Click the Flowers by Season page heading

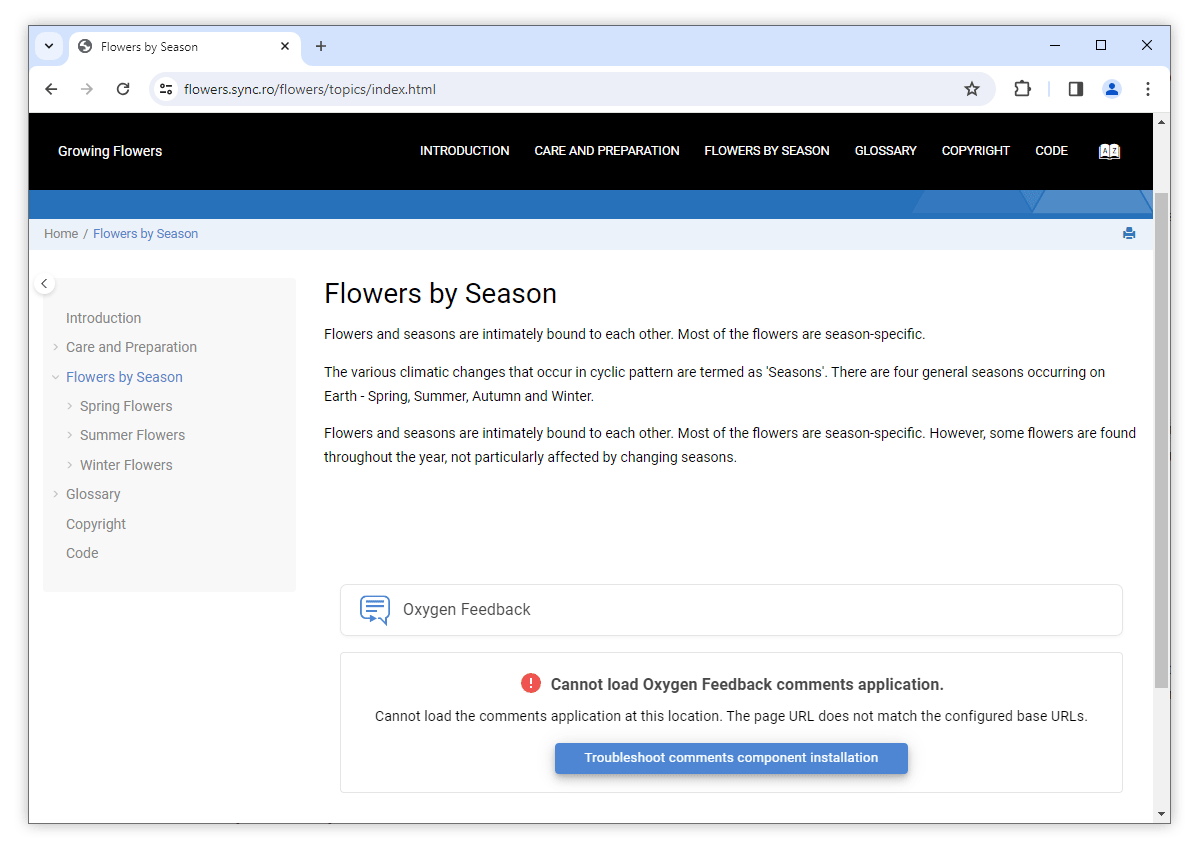440,293
